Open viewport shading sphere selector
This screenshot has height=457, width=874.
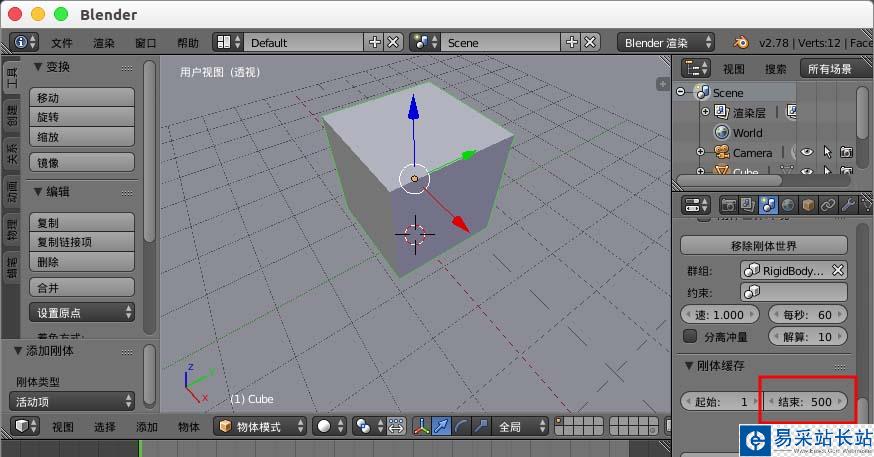[331, 426]
